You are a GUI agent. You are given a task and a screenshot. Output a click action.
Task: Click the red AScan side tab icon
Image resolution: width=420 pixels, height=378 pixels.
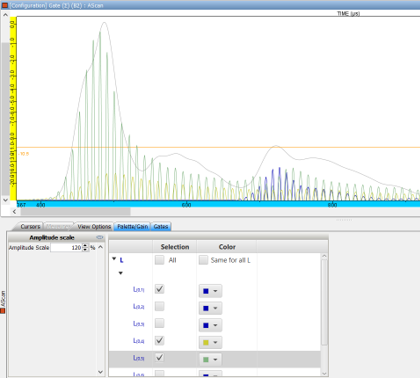click(x=3, y=311)
